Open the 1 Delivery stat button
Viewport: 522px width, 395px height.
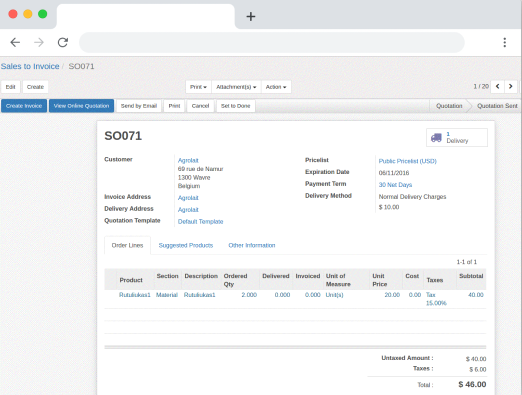(457, 137)
